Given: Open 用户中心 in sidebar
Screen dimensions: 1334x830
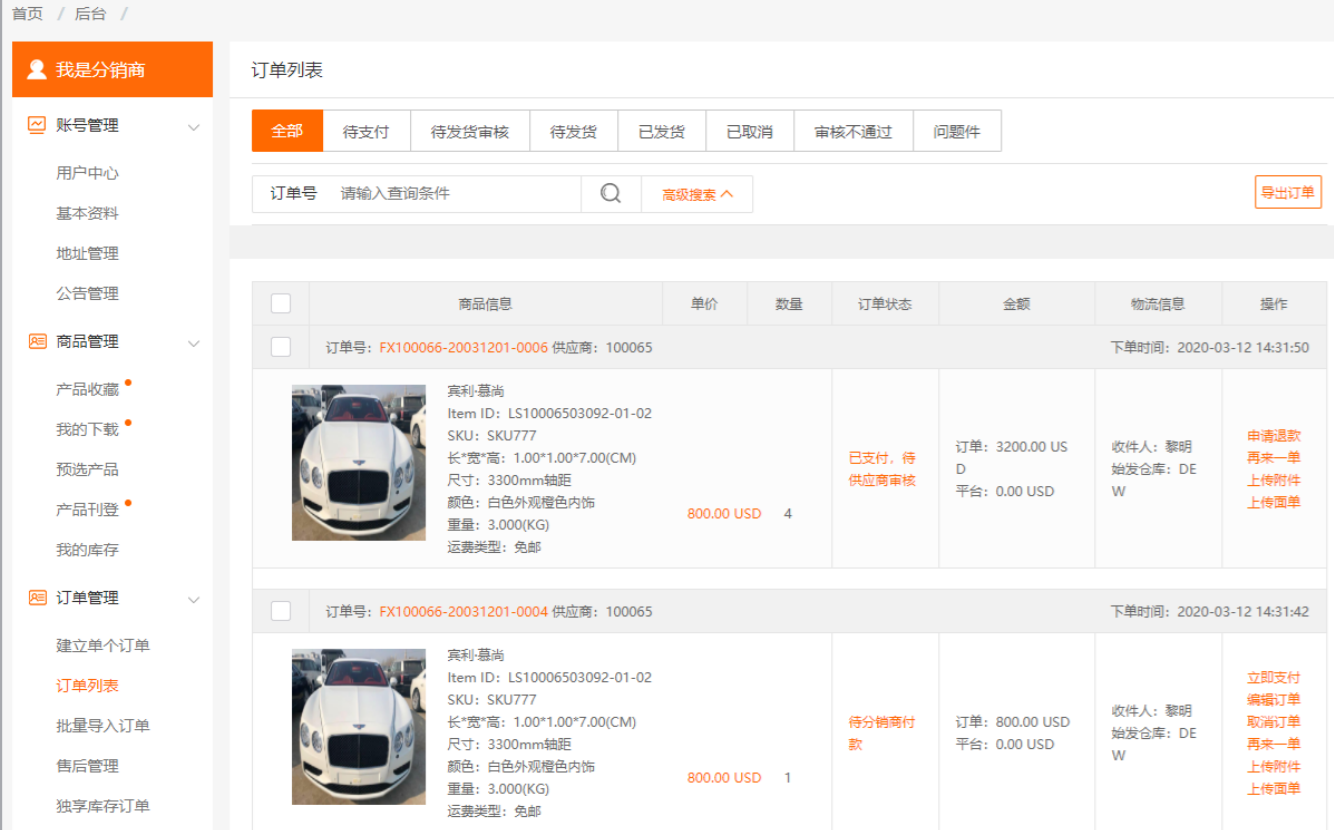Looking at the screenshot, I should (87, 173).
